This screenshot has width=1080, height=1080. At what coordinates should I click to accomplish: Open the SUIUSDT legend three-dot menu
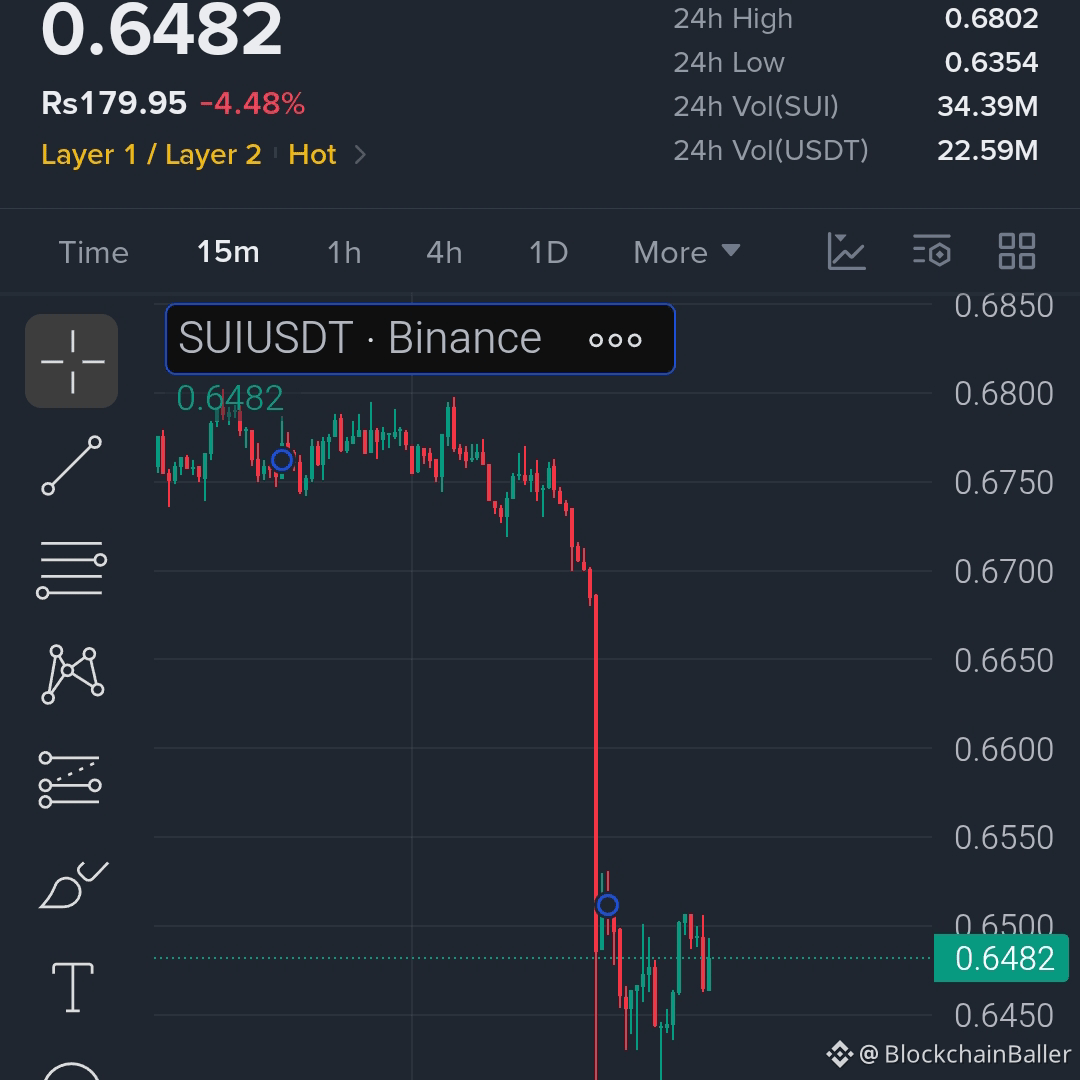(x=615, y=340)
